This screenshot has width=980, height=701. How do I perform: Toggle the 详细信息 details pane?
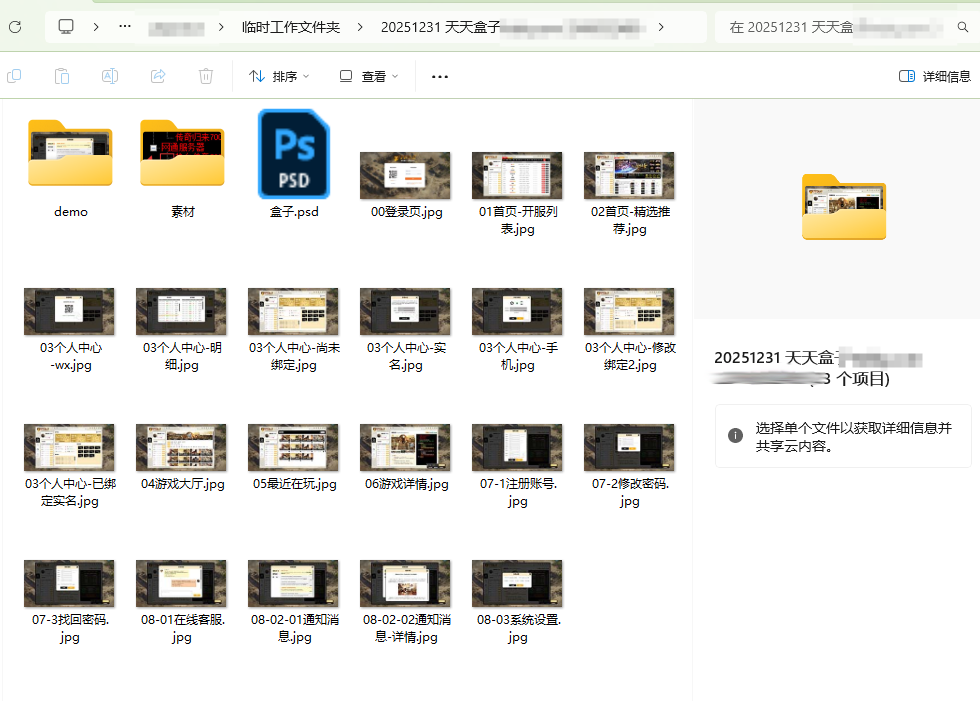click(934, 76)
